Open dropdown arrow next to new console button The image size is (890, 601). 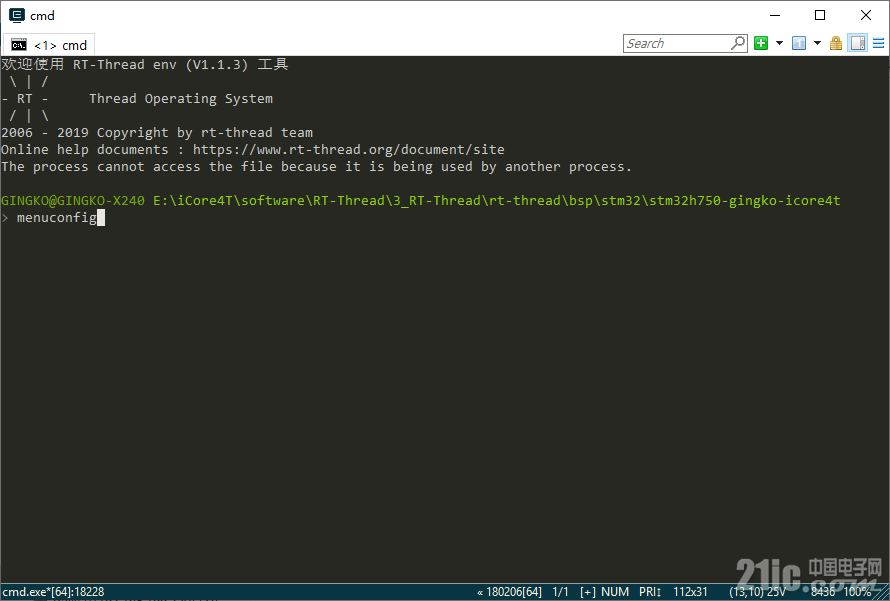pos(779,43)
